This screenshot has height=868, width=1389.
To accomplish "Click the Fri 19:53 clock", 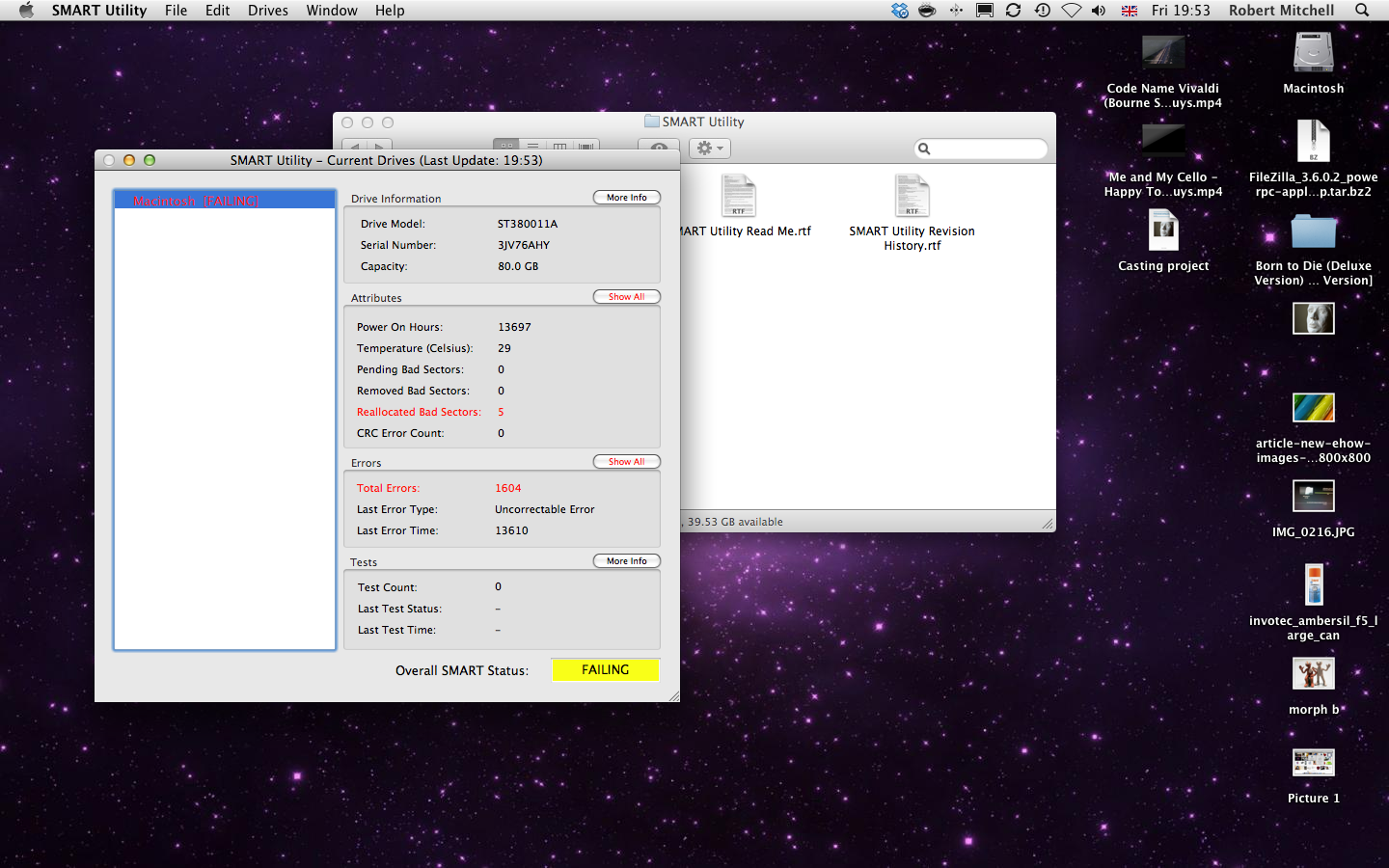I will tap(1181, 10).
